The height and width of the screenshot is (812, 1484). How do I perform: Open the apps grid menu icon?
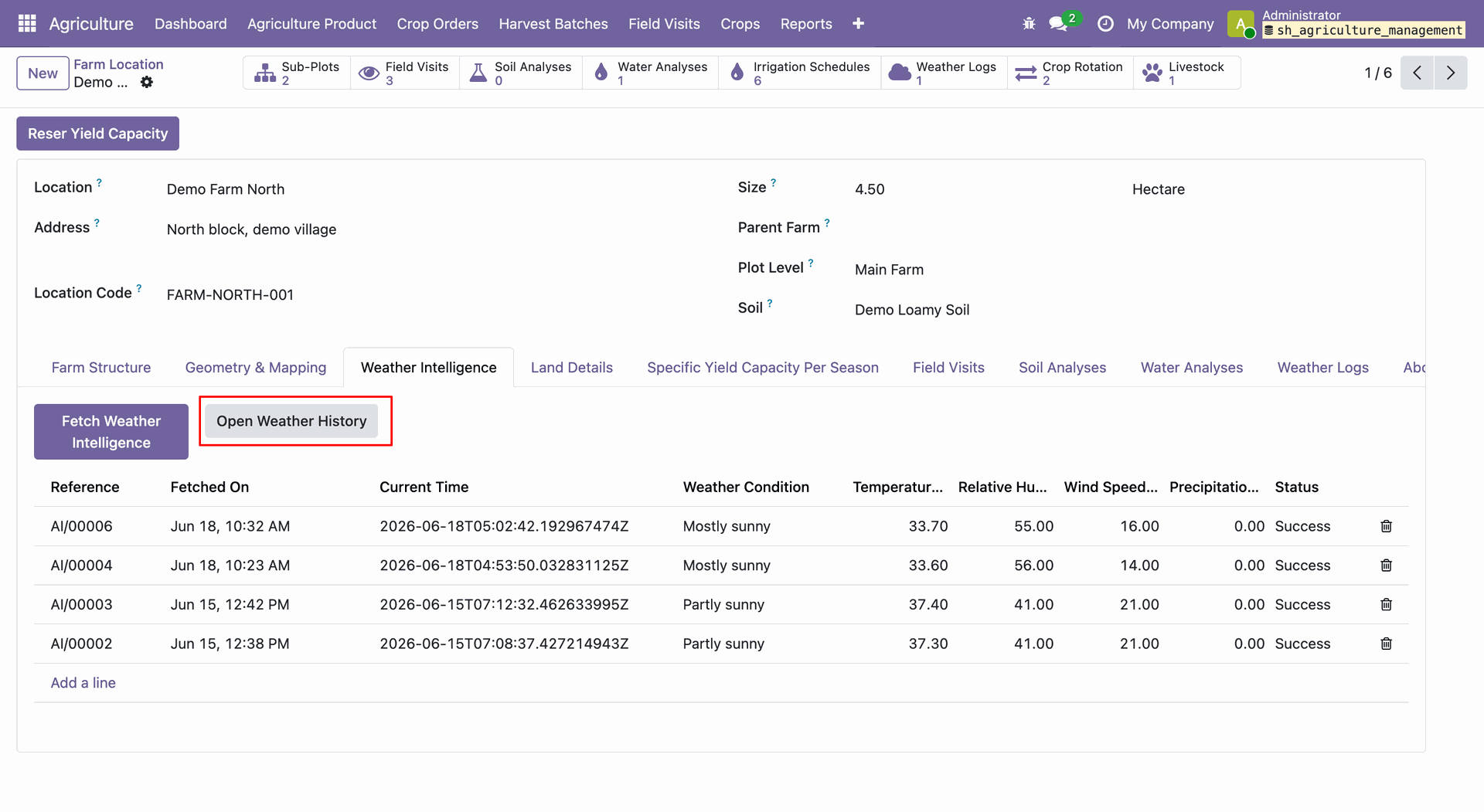27,23
